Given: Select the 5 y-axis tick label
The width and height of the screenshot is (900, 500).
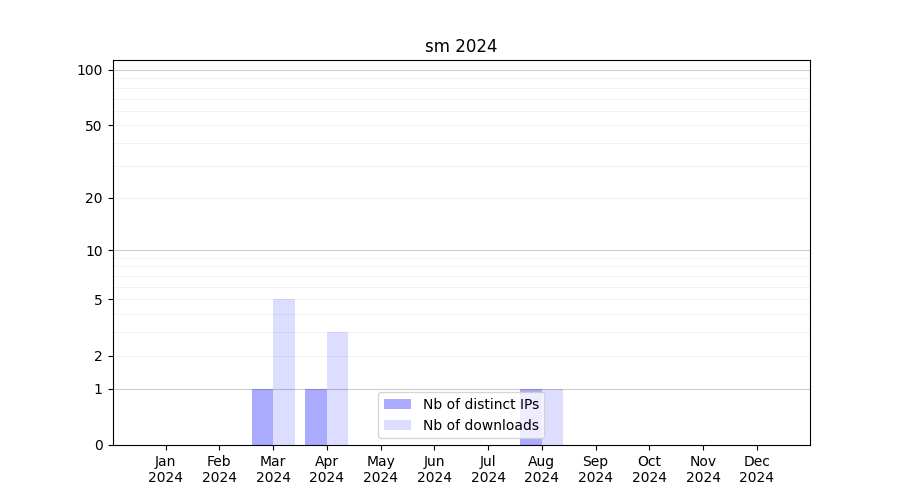Looking at the screenshot, I should click(98, 300).
